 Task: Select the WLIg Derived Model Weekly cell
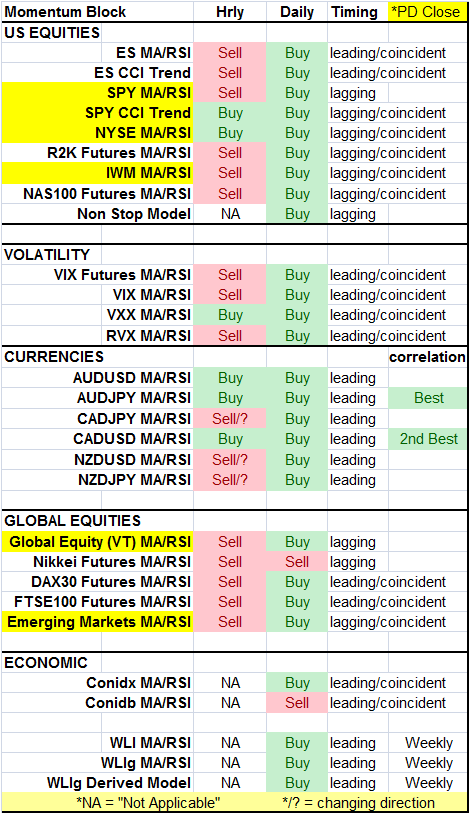428,783
